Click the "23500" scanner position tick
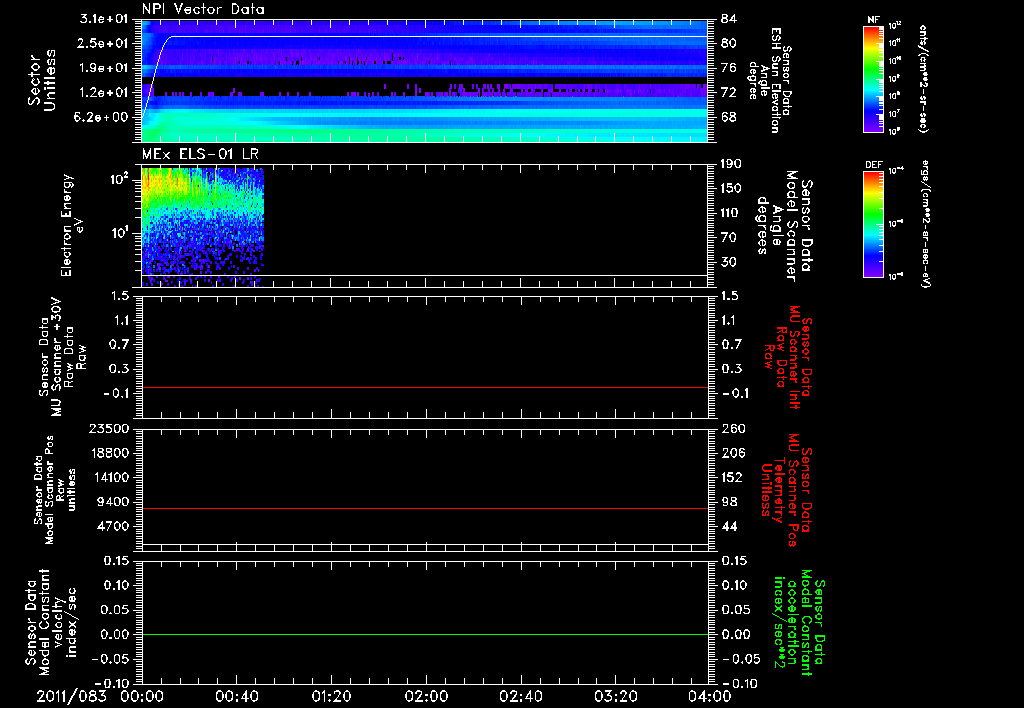The width and height of the screenshot is (1024, 708). [110, 428]
